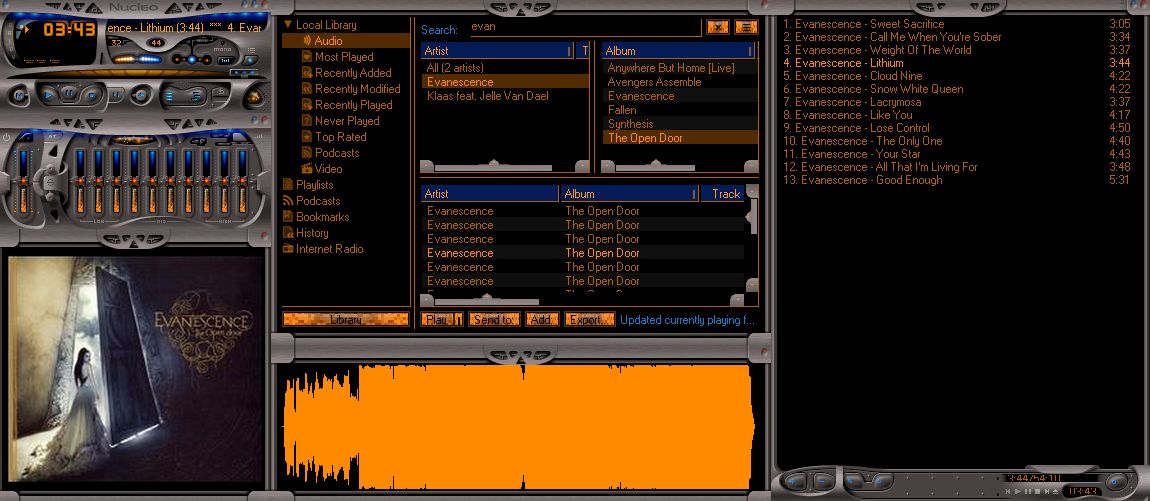Remove entries with playlist minus button
1150x501 pixels.
coord(821,481)
